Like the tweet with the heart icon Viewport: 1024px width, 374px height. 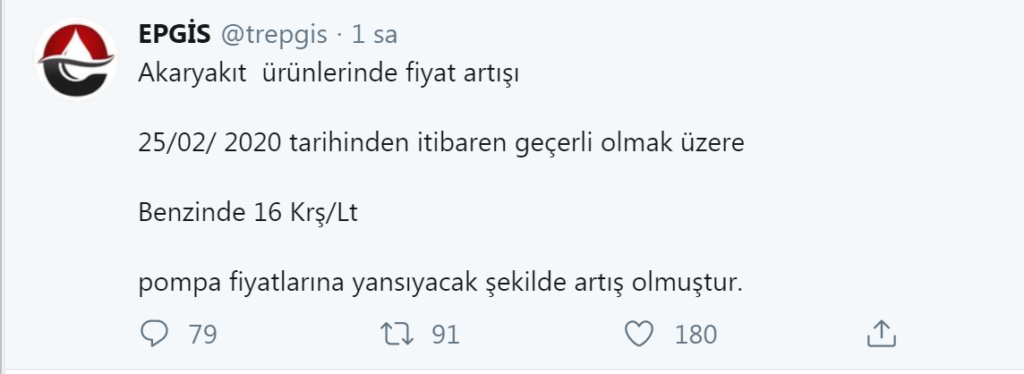click(639, 334)
